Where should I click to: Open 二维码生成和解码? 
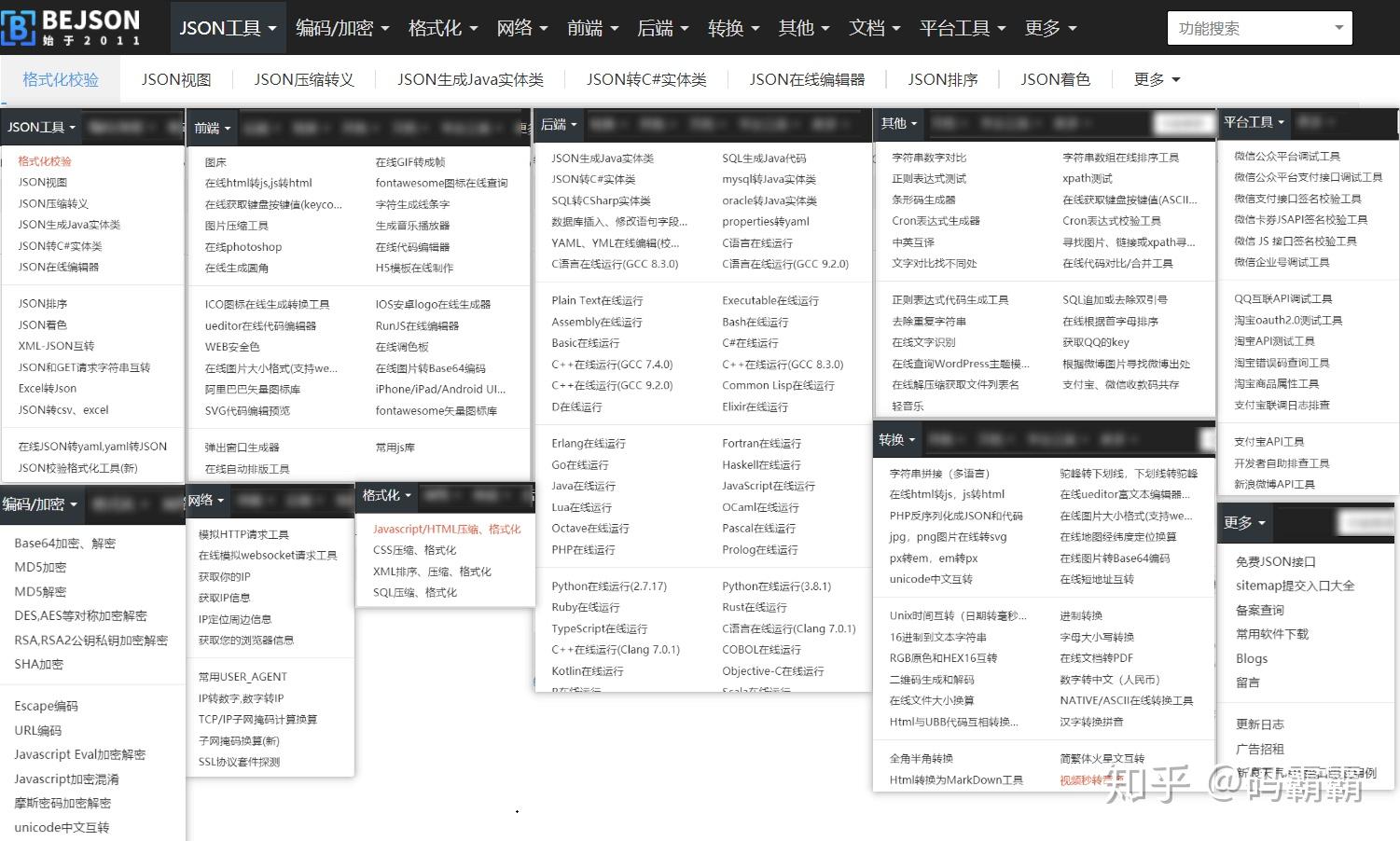(932, 680)
